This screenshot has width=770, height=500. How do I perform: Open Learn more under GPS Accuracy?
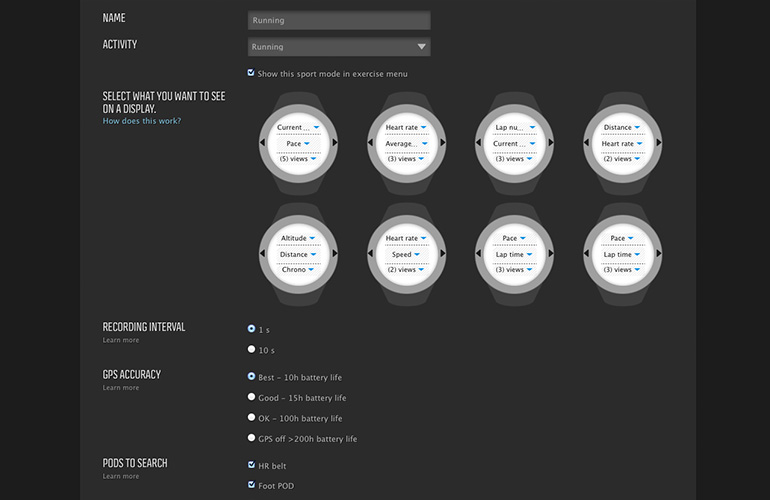click(121, 388)
